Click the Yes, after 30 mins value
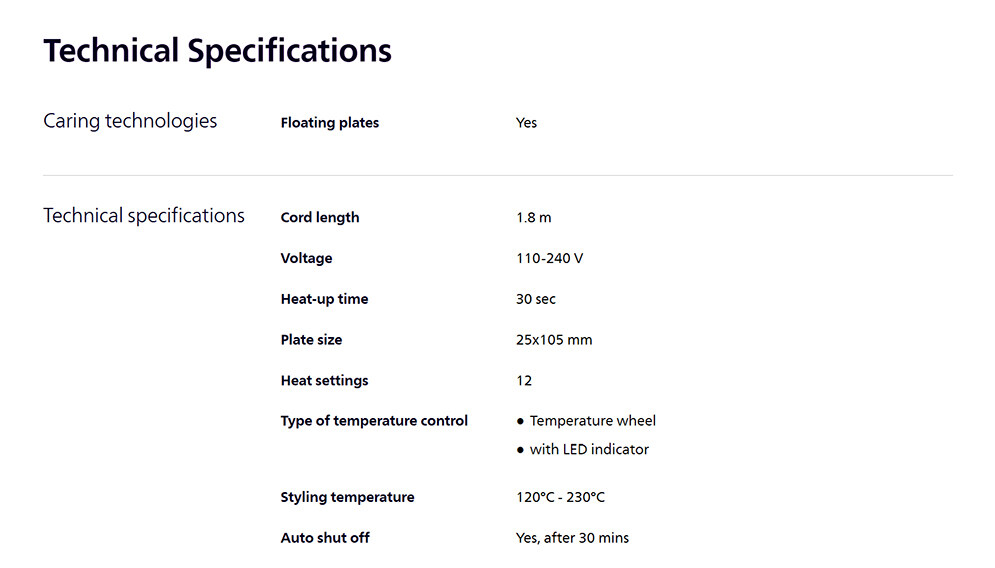Screen dimensions: 995x568 tap(572, 538)
